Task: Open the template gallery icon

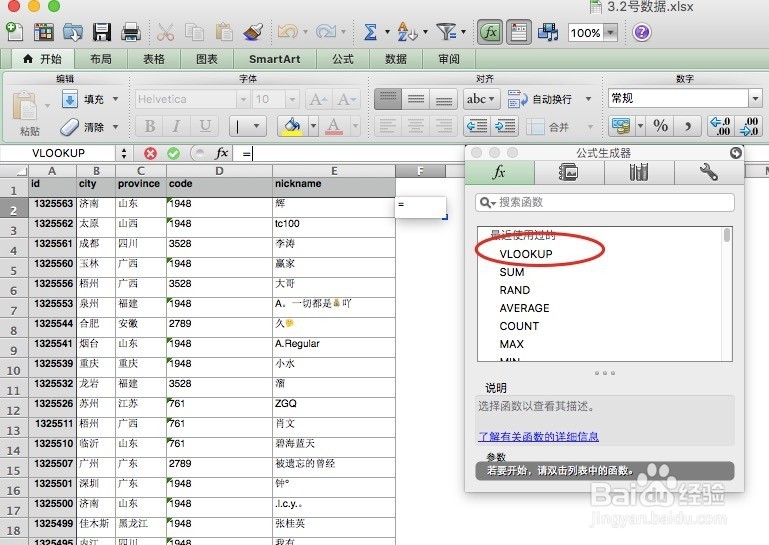Action: 44,32
